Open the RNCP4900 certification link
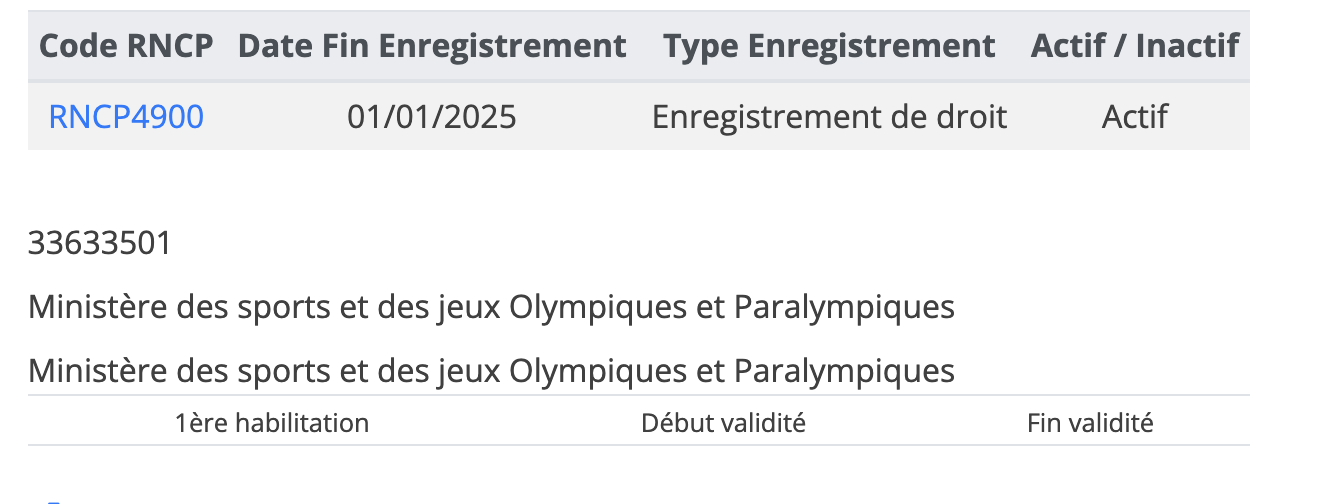This screenshot has height=504, width=1344. coord(126,117)
